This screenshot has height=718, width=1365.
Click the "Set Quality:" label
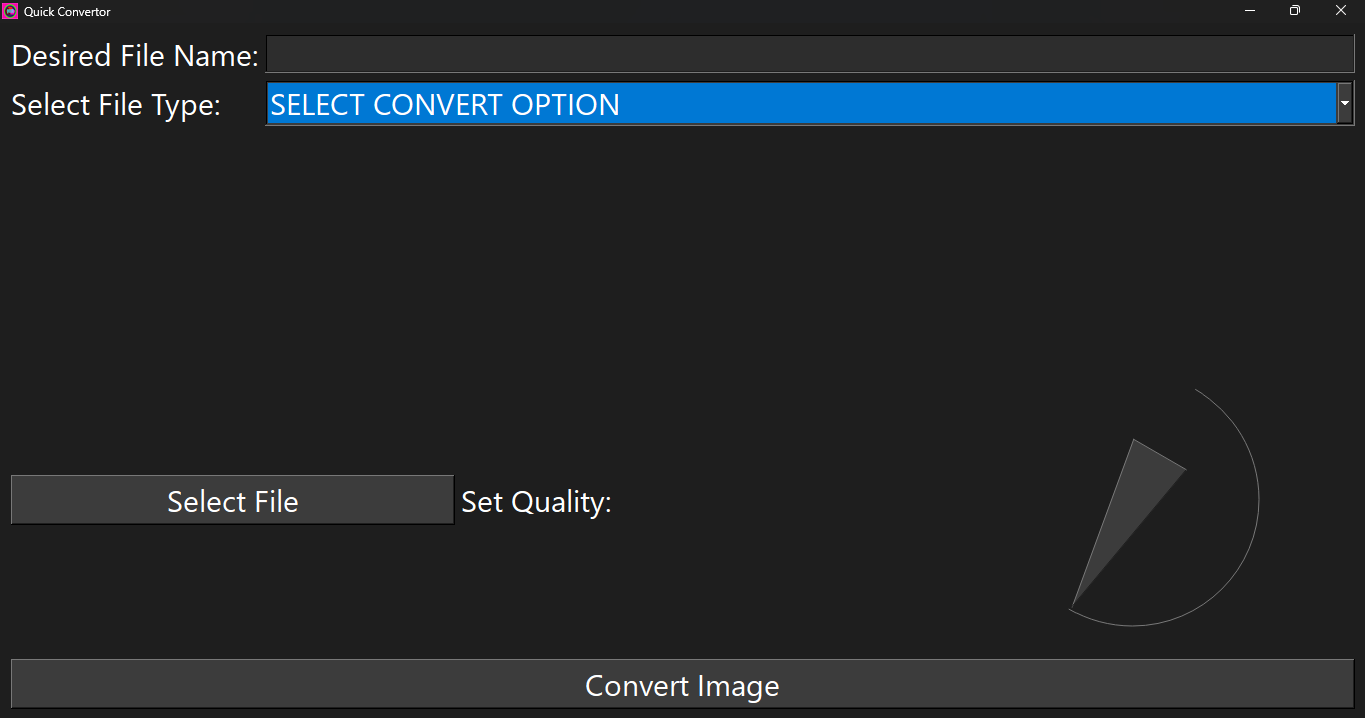coord(536,502)
